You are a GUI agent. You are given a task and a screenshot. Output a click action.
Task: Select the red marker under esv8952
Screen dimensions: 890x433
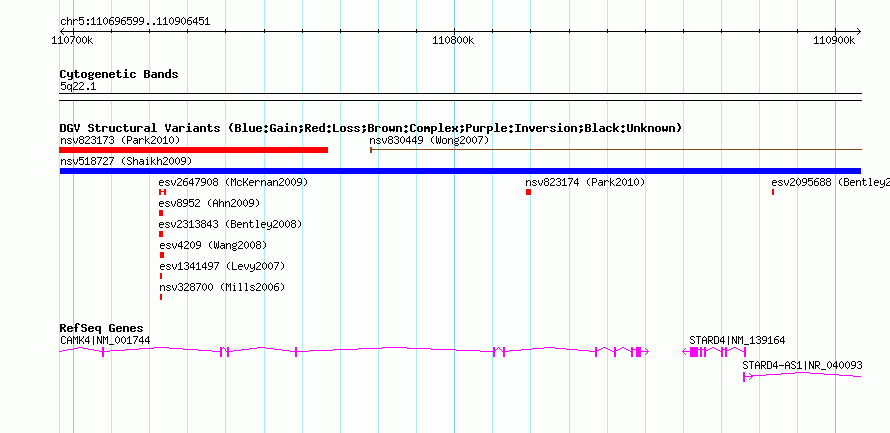click(161, 213)
